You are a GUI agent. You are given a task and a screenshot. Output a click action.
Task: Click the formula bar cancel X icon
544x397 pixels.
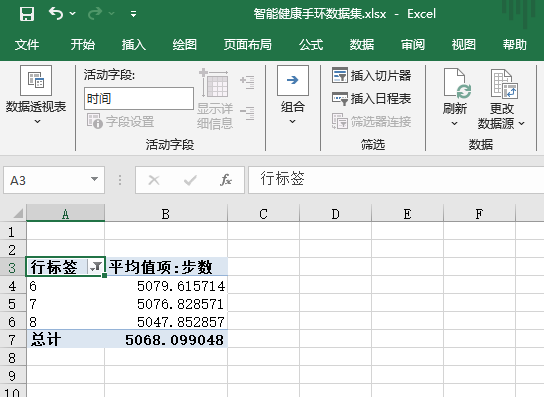tap(154, 180)
